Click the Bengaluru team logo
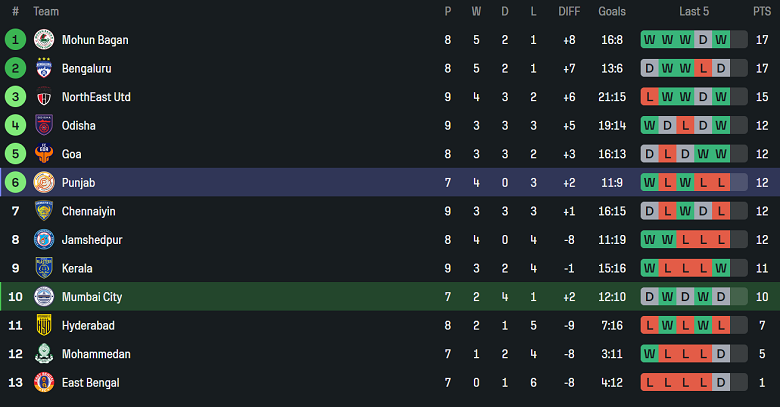 click(x=44, y=69)
